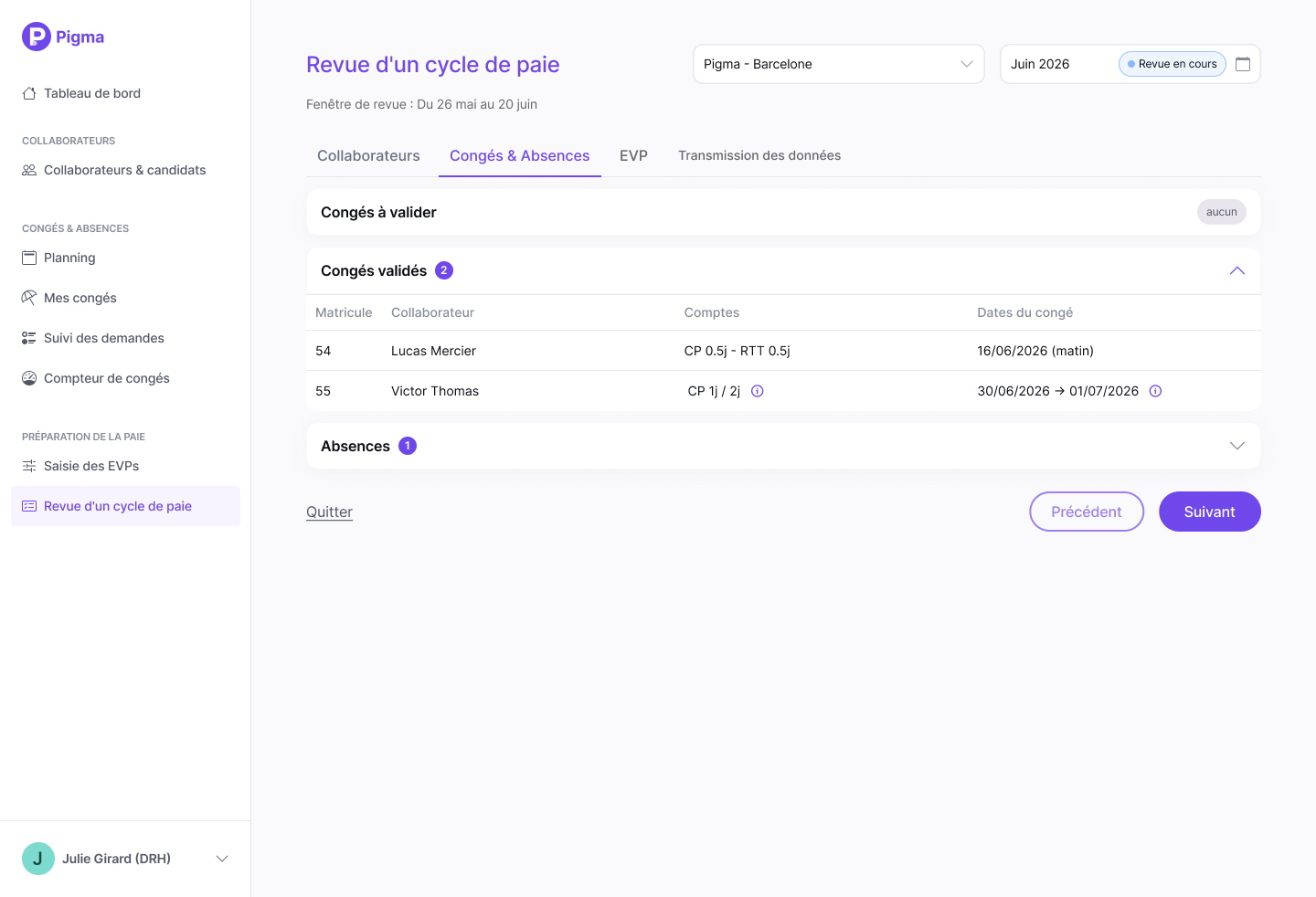Click the Planning calendar icon
This screenshot has height=897, width=1316.
29,258
